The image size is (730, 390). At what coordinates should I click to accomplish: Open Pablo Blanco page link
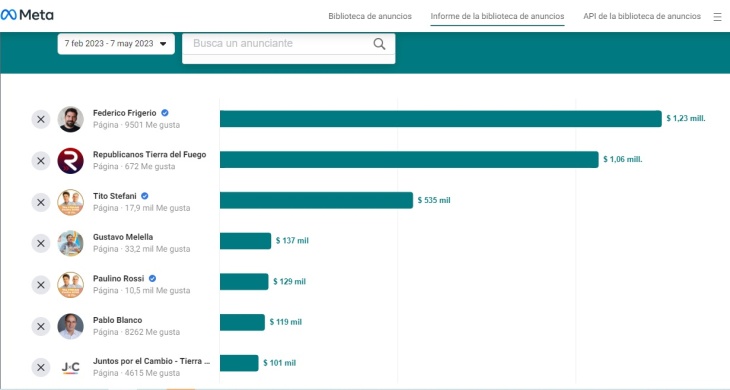pos(117,320)
